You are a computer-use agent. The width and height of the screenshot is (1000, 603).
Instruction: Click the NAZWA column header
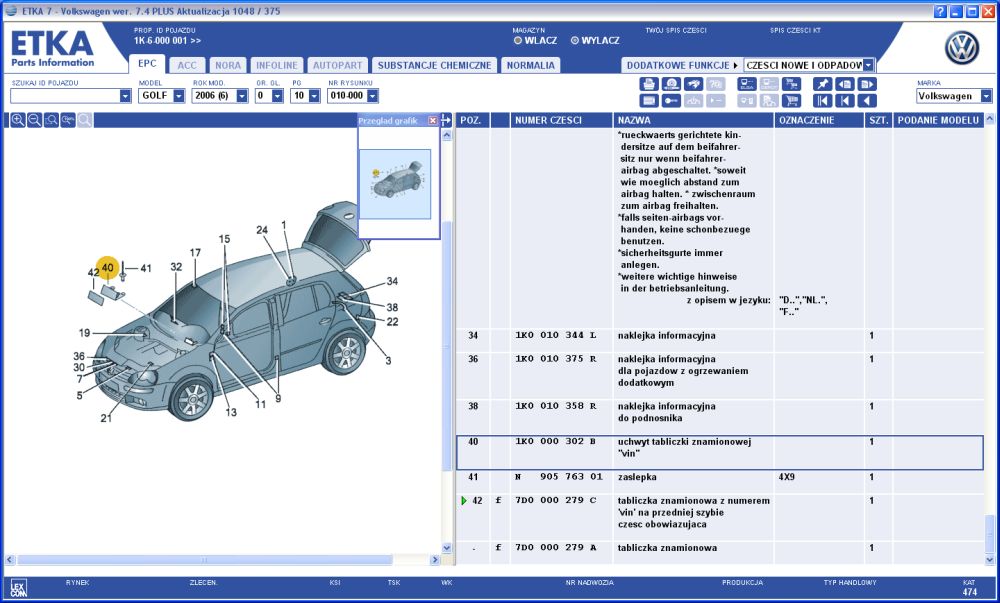tap(693, 120)
